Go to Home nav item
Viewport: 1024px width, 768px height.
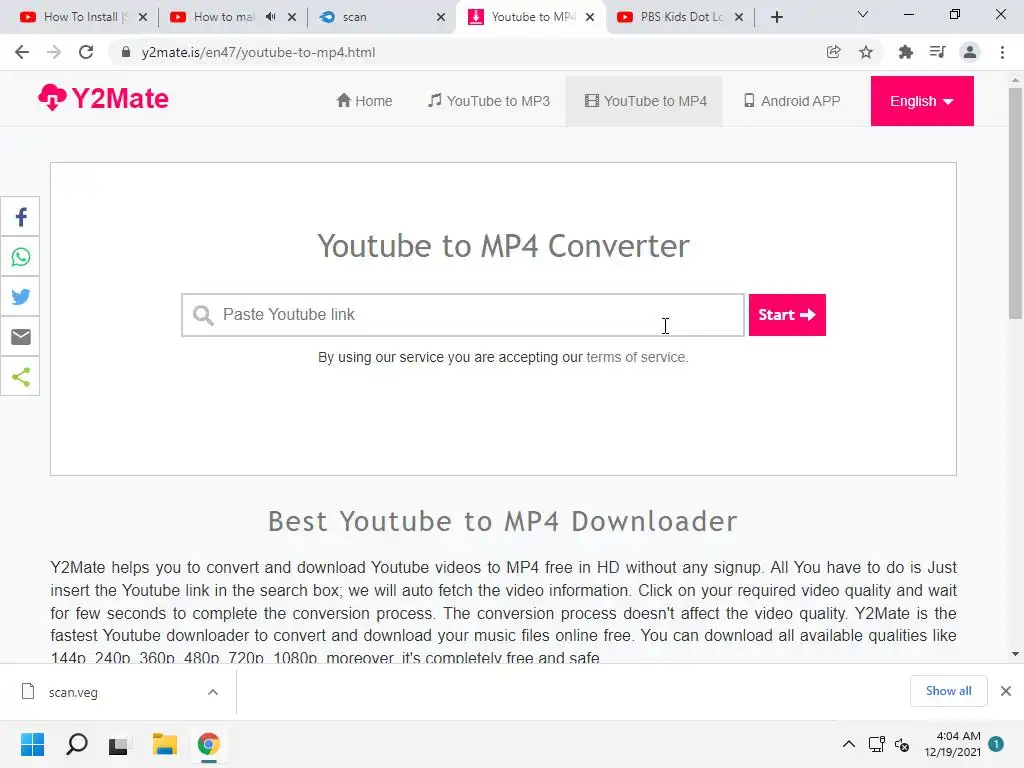tap(364, 101)
